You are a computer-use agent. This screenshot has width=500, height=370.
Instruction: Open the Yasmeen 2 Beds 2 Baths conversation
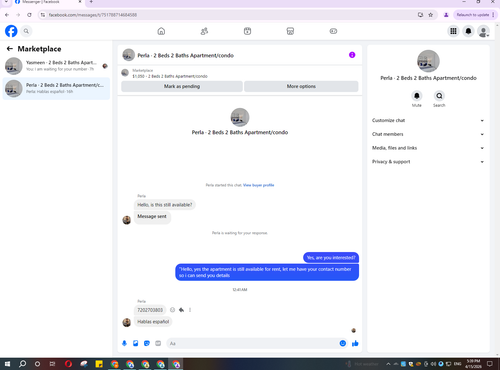click(x=56, y=66)
